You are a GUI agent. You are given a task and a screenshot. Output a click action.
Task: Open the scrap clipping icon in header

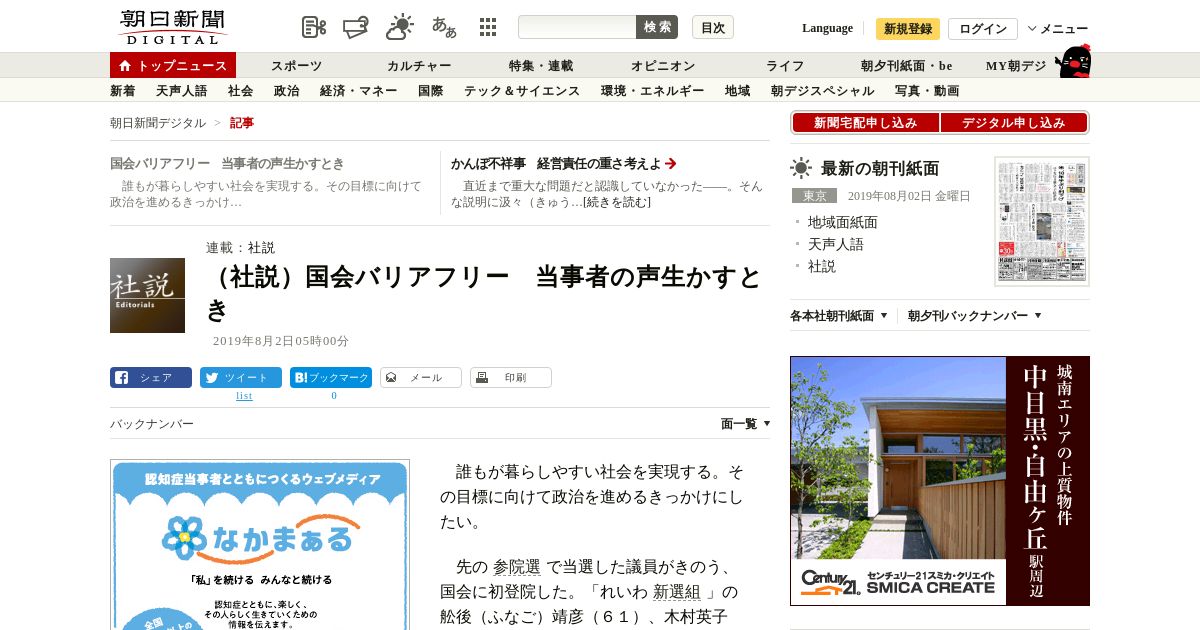[x=314, y=27]
